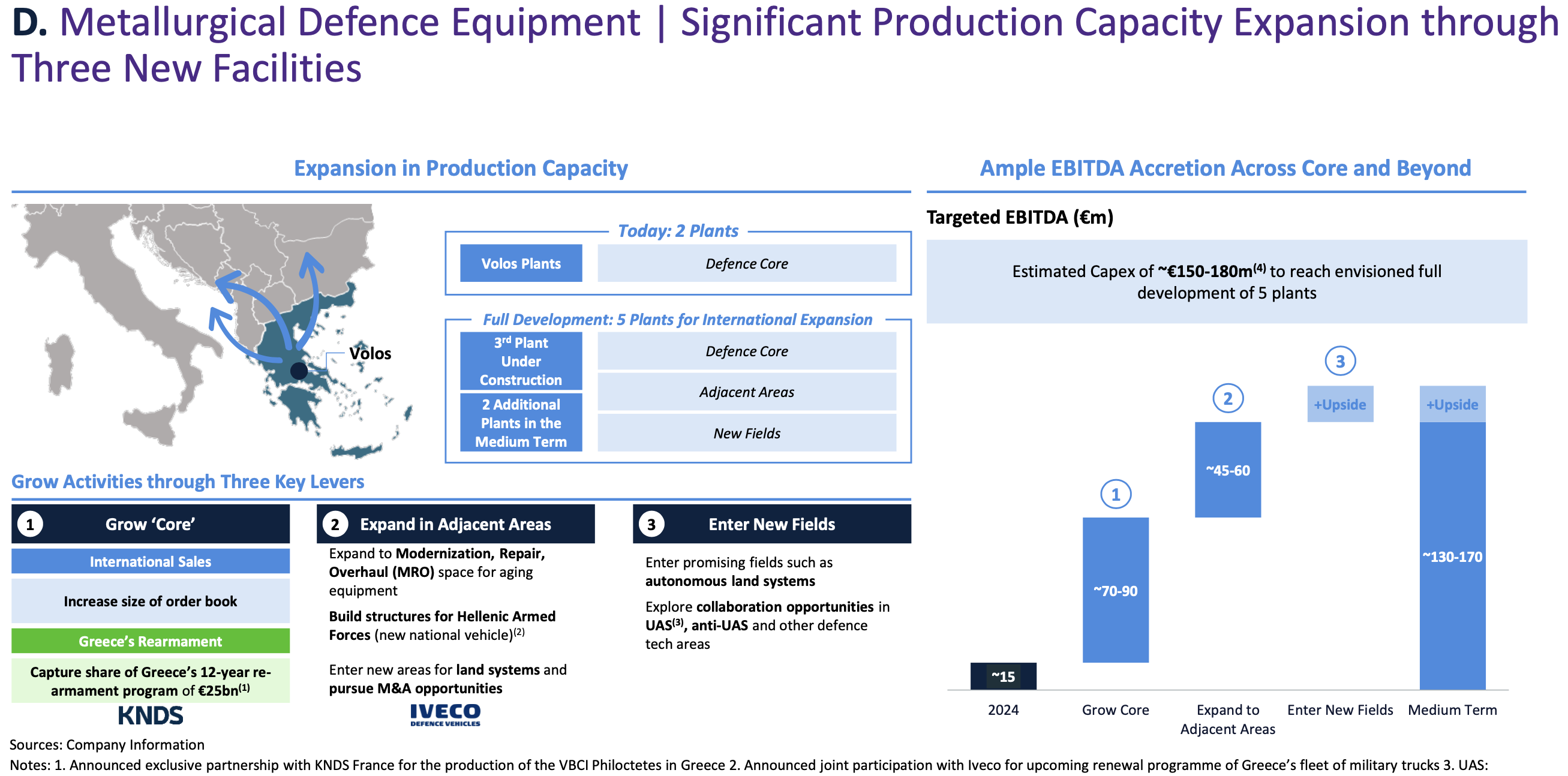
Task: Click the Medium Term axis label
Action: pos(1452,709)
